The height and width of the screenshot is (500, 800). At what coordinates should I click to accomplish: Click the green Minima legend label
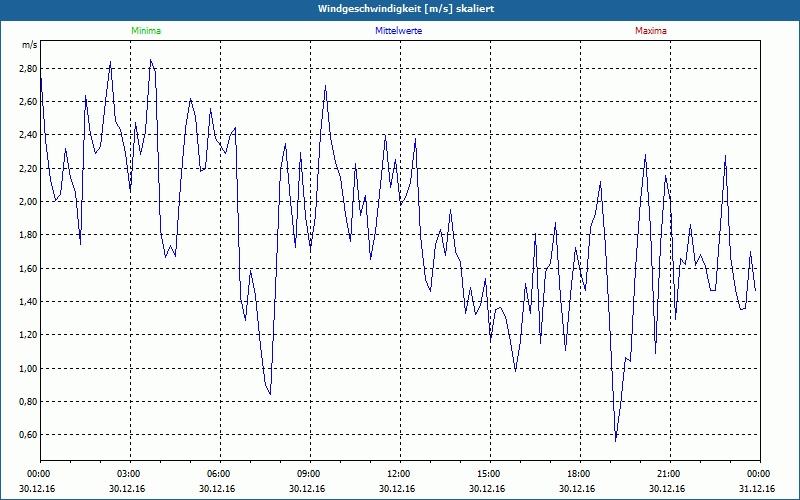pyautogui.click(x=146, y=31)
